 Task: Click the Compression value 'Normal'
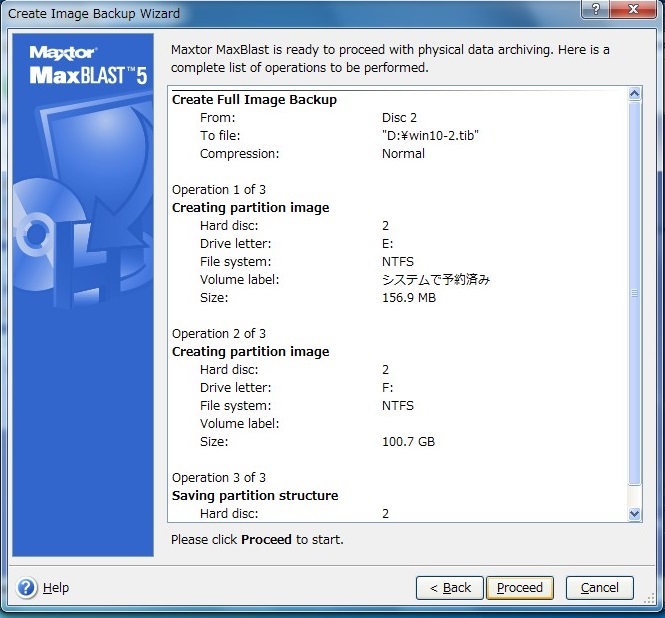click(x=403, y=154)
